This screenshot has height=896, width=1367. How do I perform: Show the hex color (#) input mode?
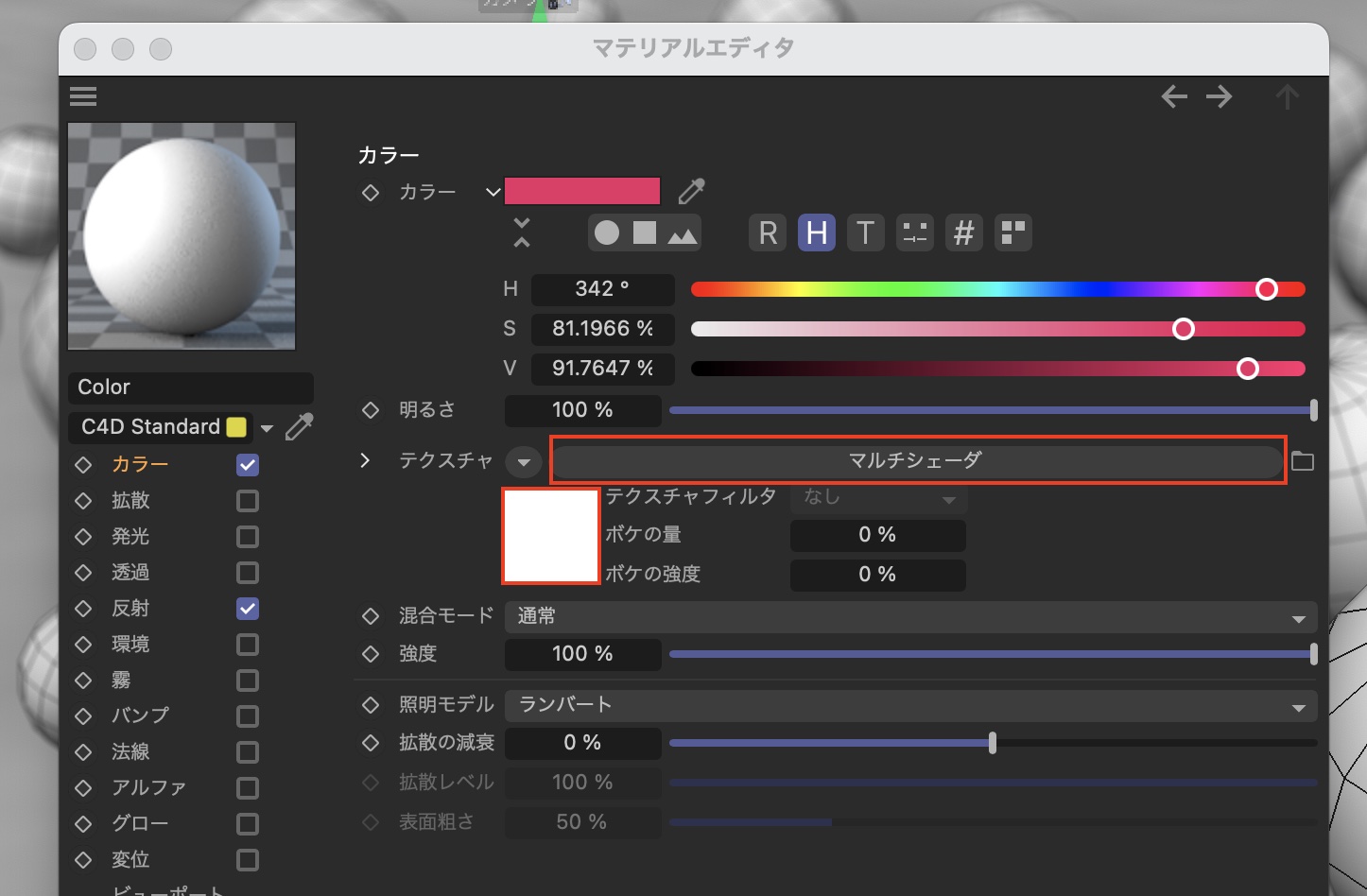click(963, 233)
